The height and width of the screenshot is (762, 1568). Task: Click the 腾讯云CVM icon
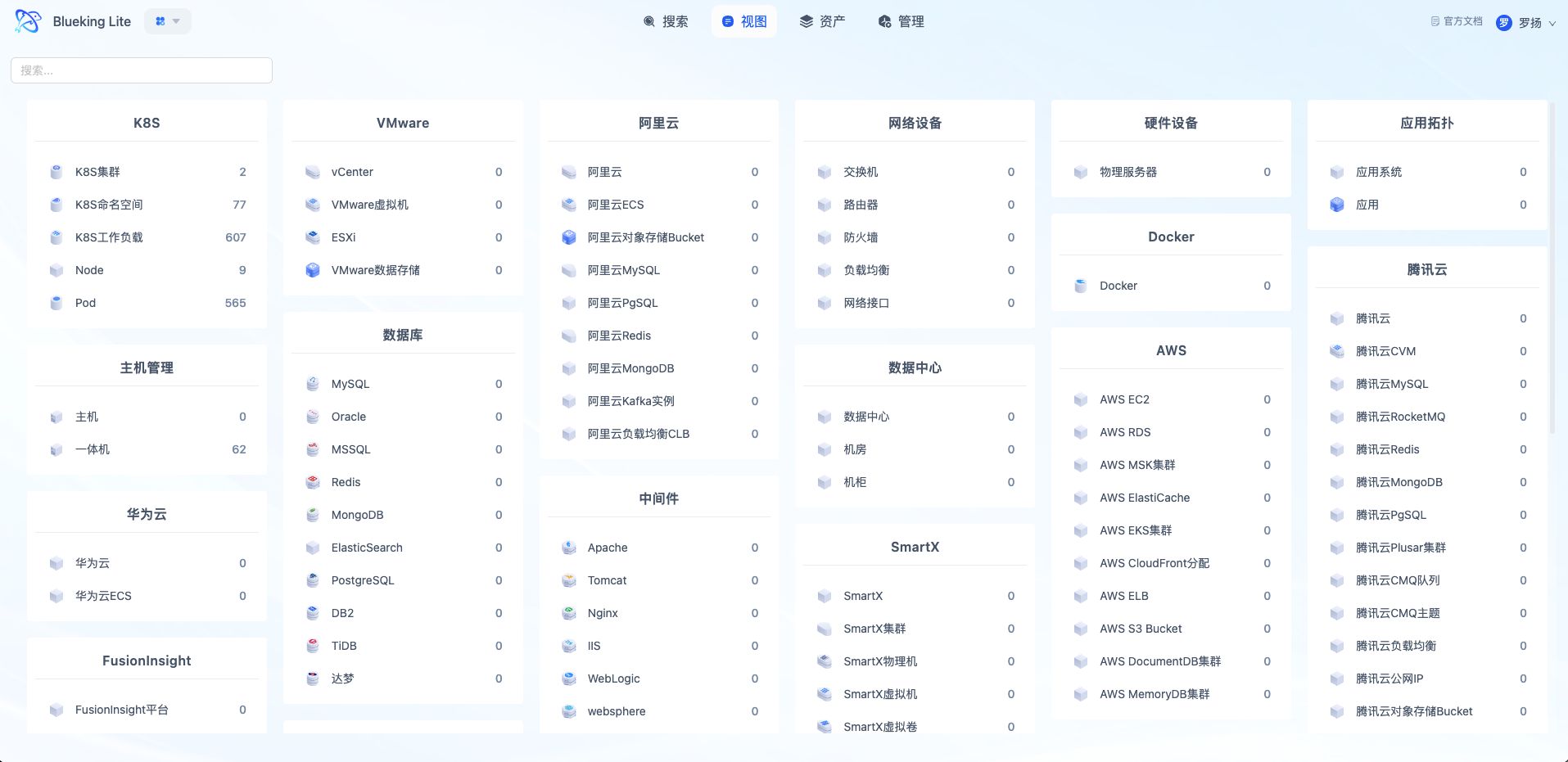tap(1337, 351)
